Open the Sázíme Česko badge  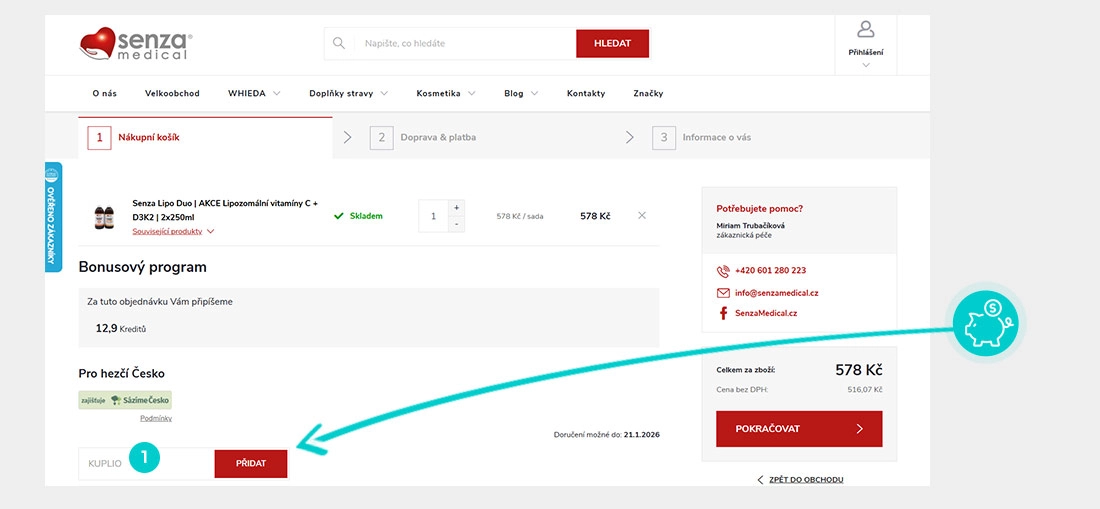(126, 400)
